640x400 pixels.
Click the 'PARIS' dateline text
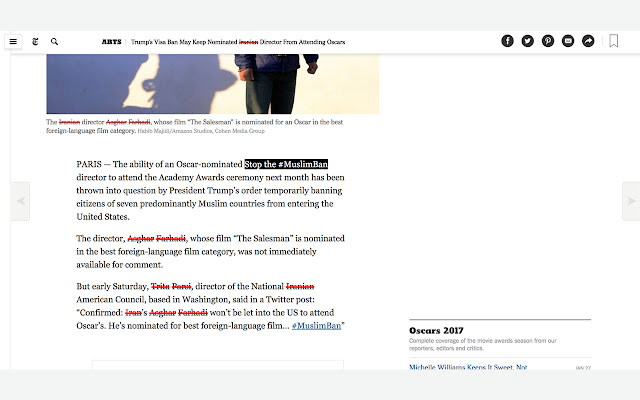click(x=89, y=164)
